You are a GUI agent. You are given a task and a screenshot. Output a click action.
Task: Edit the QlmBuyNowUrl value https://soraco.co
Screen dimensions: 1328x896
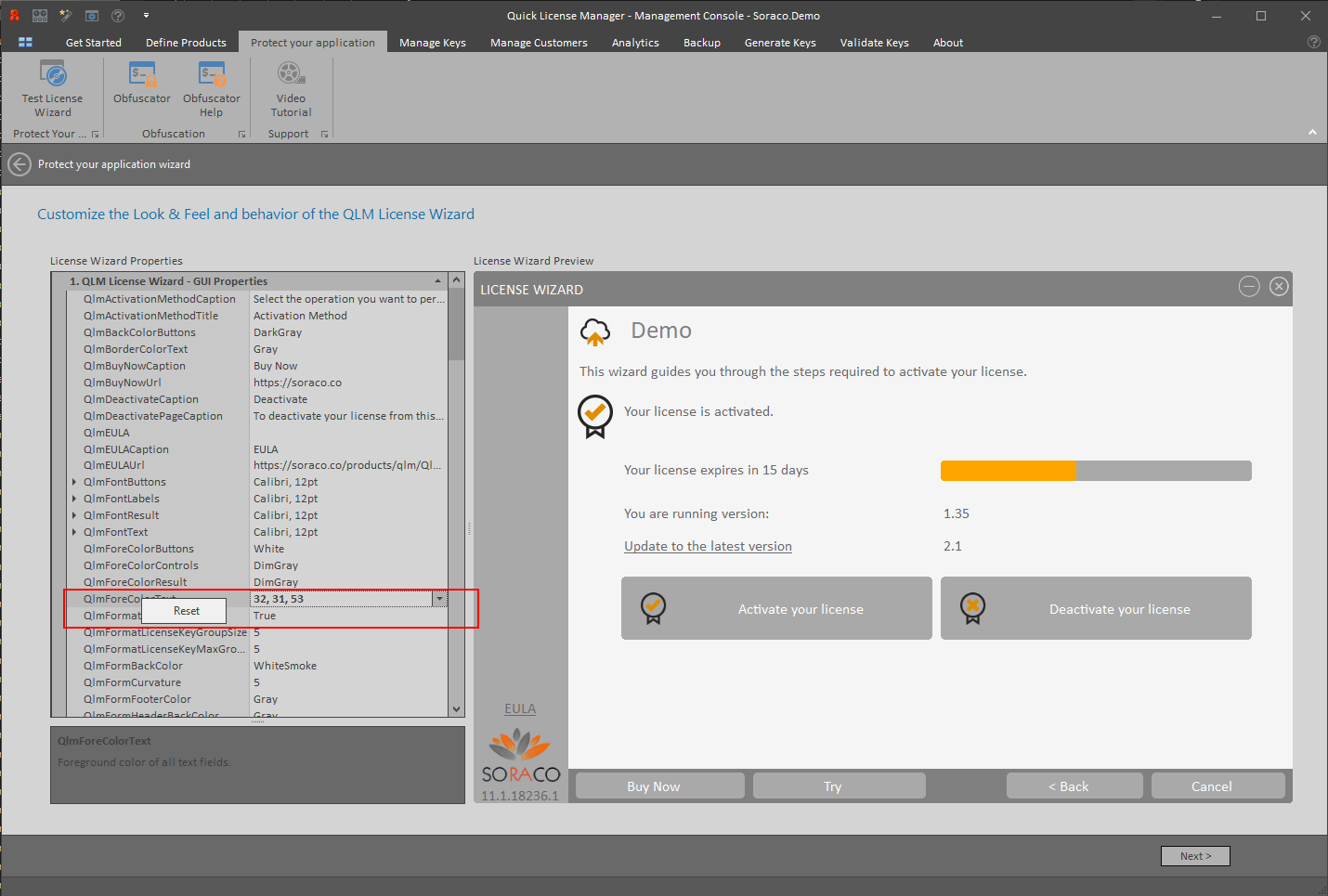[348, 383]
